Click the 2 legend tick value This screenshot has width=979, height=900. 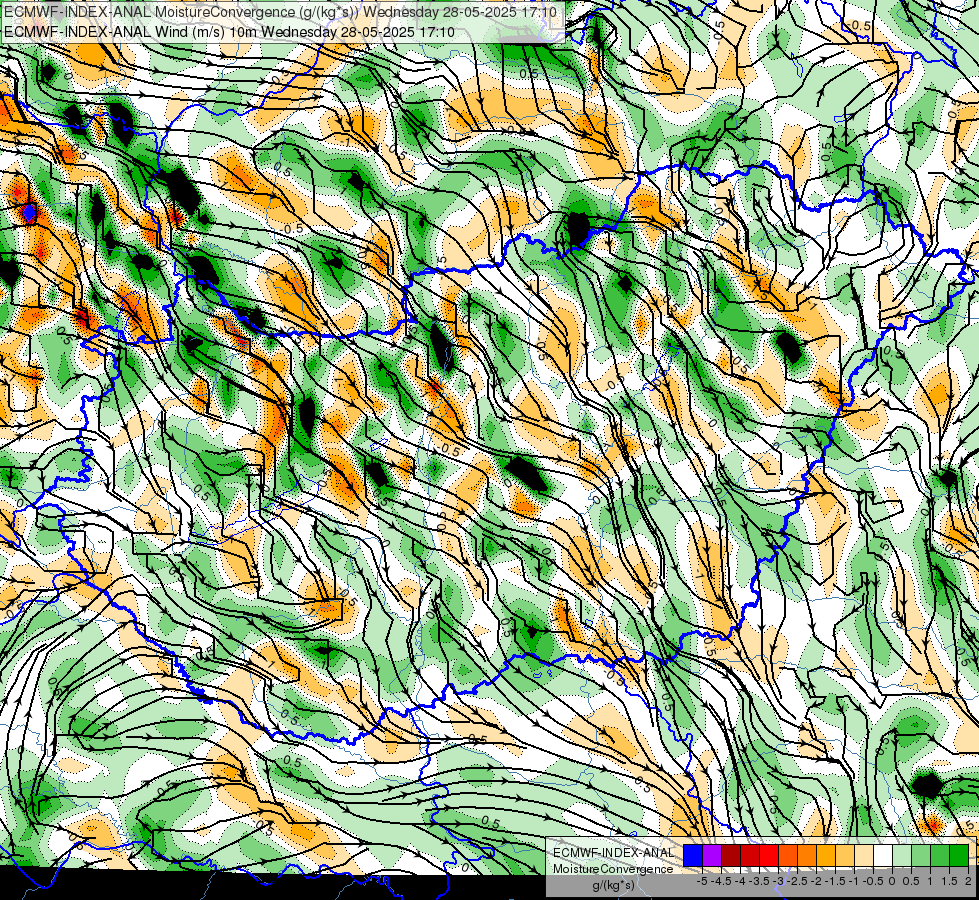click(x=968, y=881)
